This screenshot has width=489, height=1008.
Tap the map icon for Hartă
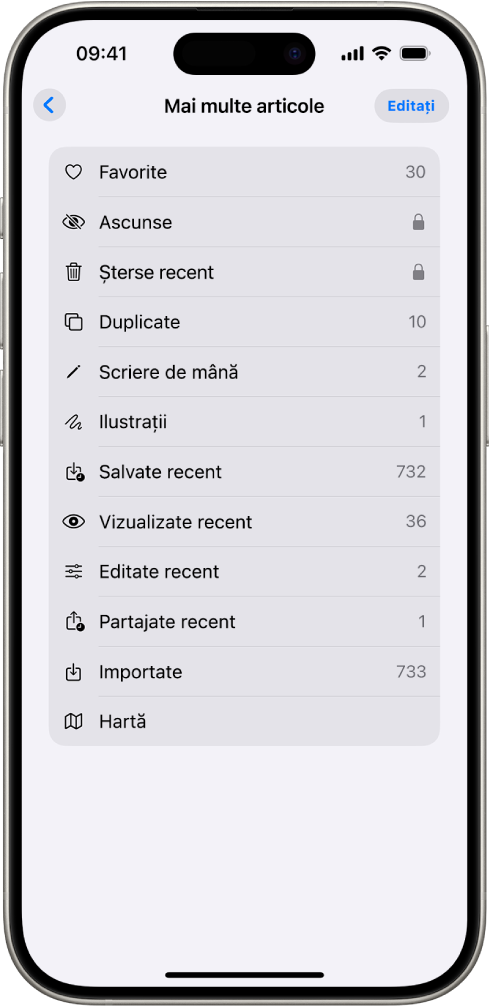point(74,722)
